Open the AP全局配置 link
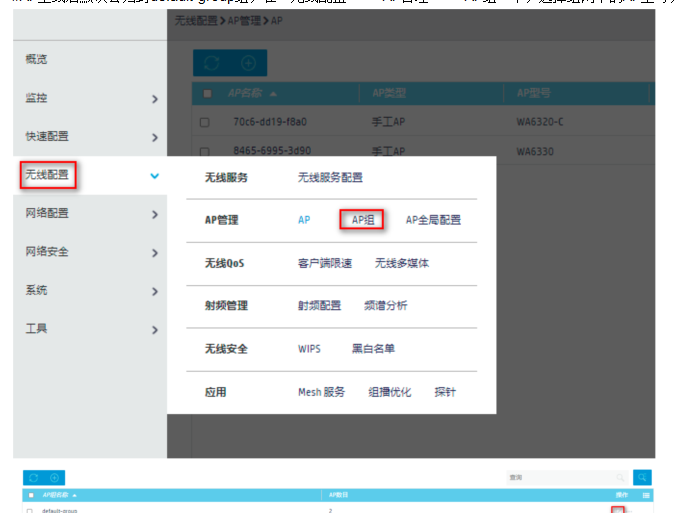Screen dimensions: 683x513 [x=433, y=220]
